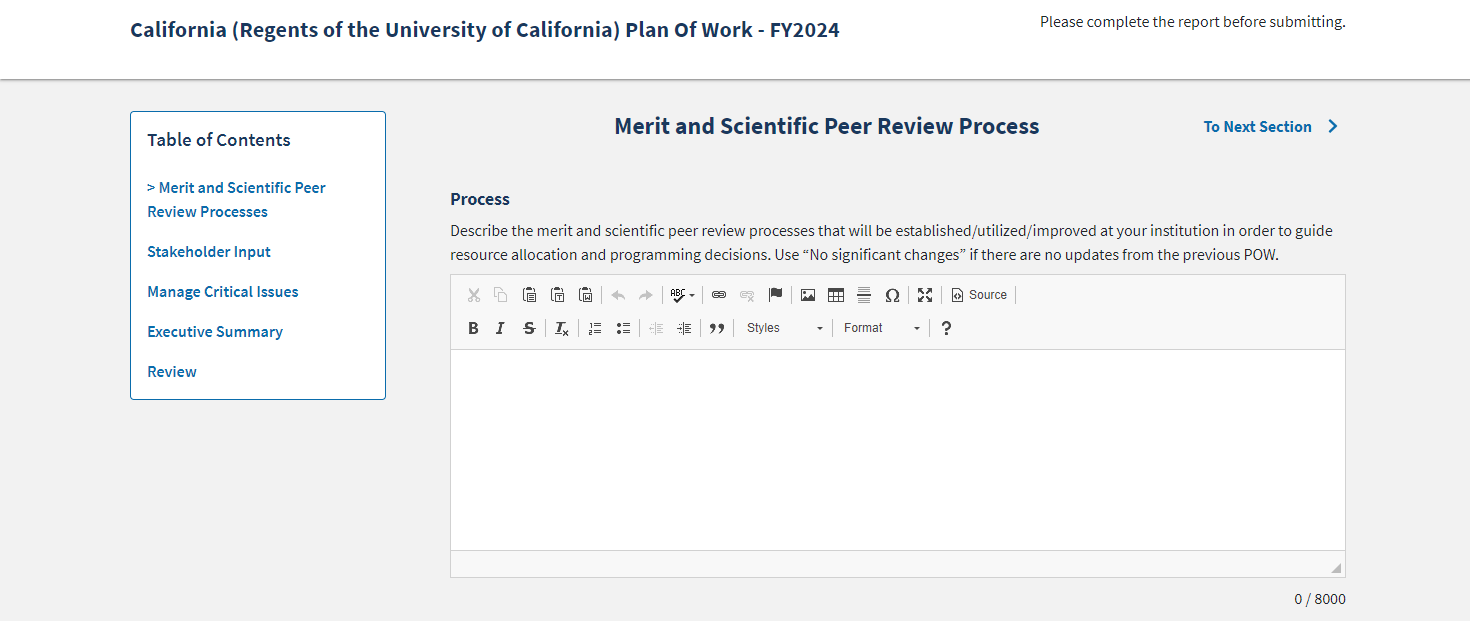
Task: Paste as plain text icon
Action: coord(558,295)
